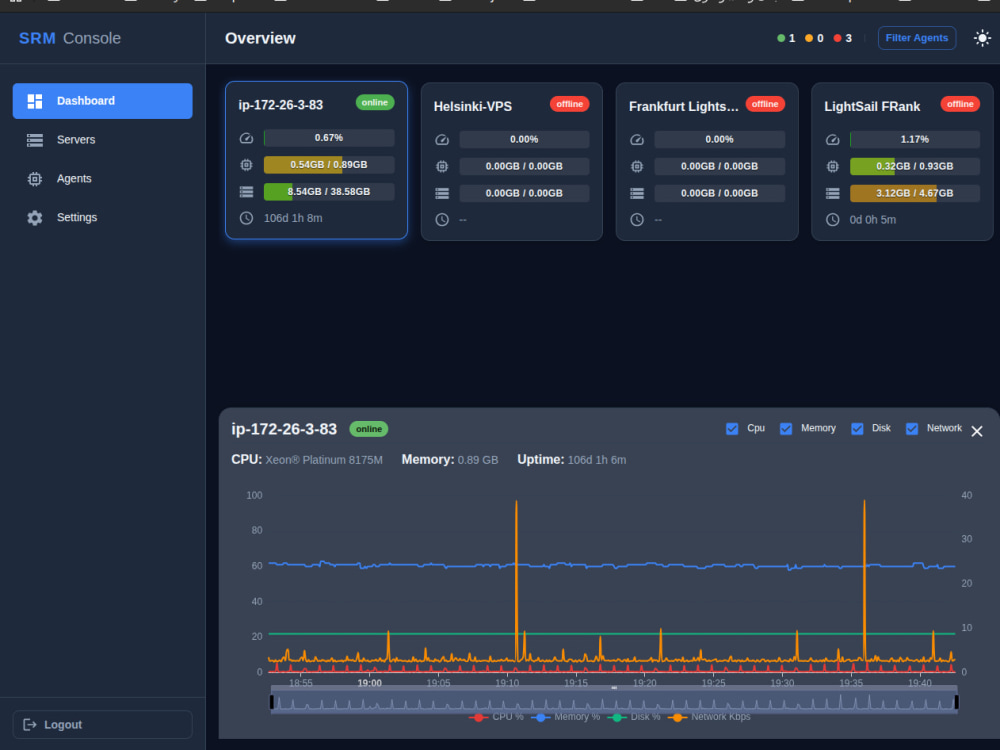Screen dimensions: 1000x750
Task: Click the memory chip icon on Helsinki-VPS card
Action: pos(442,166)
